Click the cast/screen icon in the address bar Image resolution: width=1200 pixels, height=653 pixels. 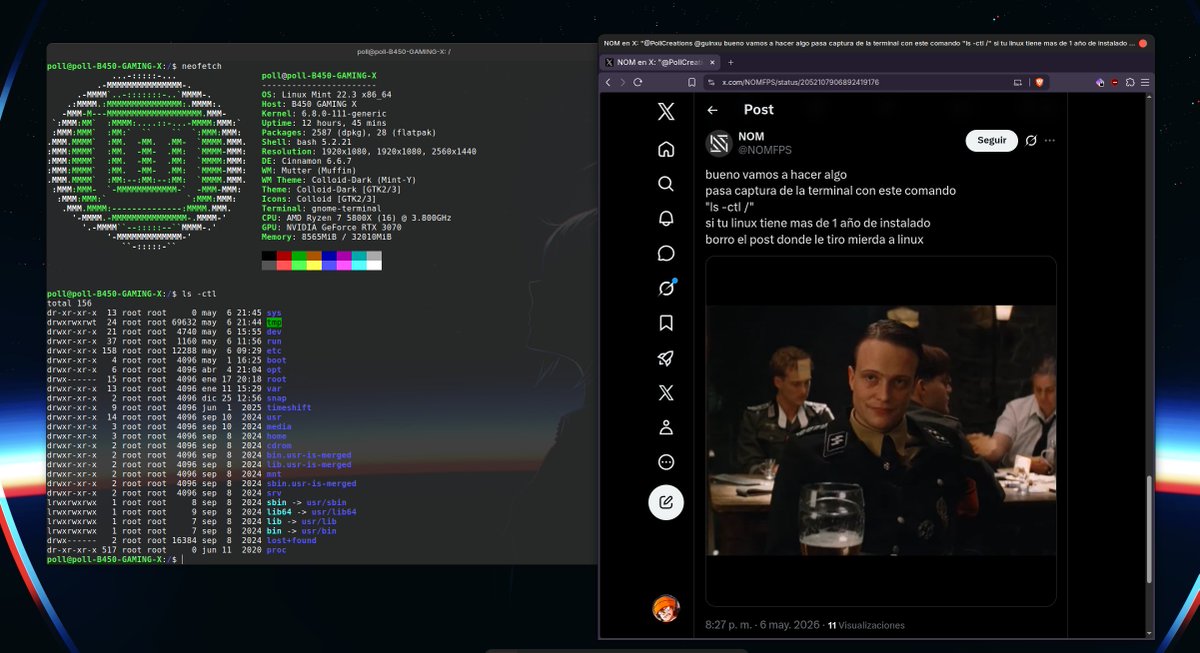click(1018, 82)
